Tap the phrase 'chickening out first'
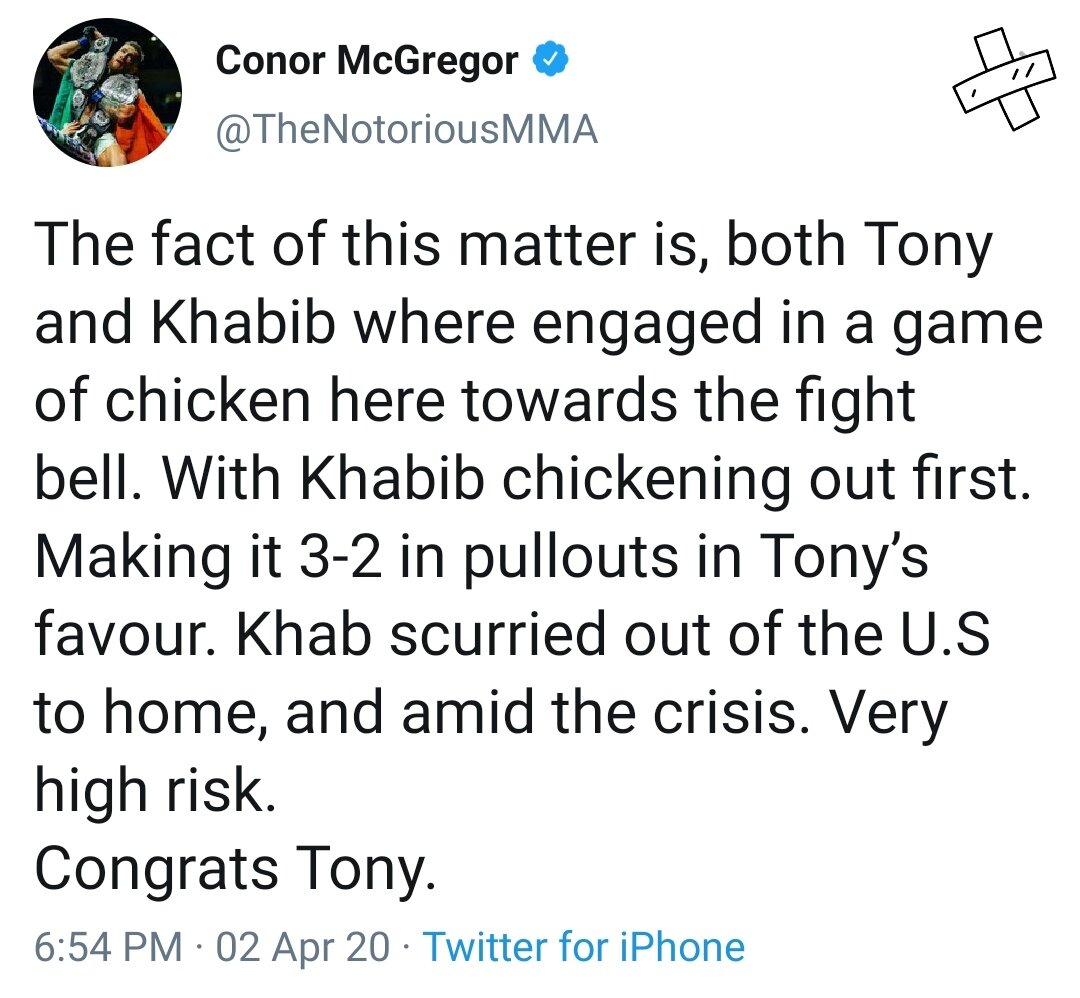The width and height of the screenshot is (1080, 998). click(x=764, y=480)
